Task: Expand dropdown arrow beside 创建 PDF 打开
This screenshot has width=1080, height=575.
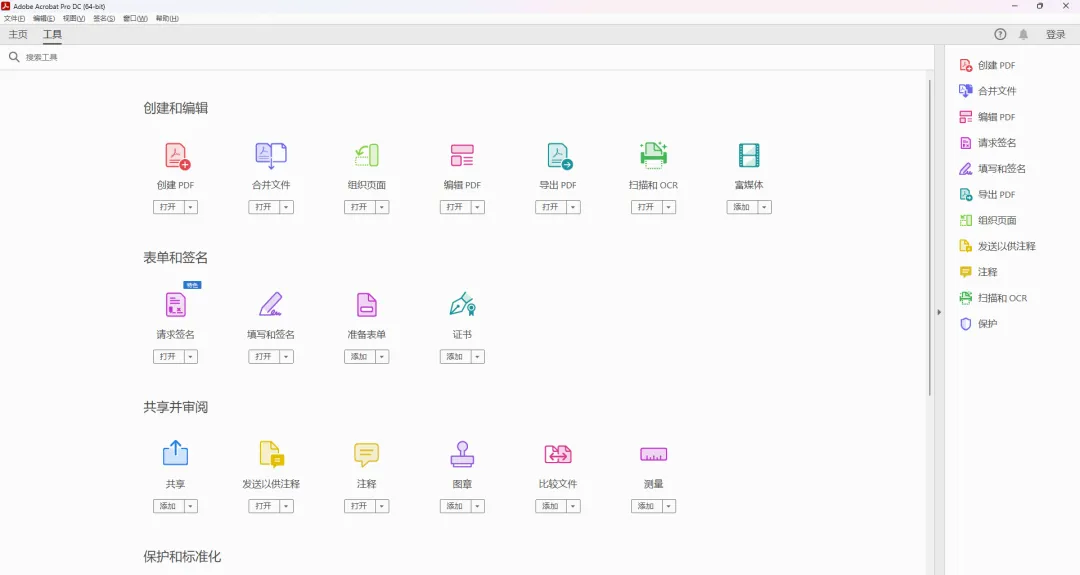Action: [x=191, y=207]
